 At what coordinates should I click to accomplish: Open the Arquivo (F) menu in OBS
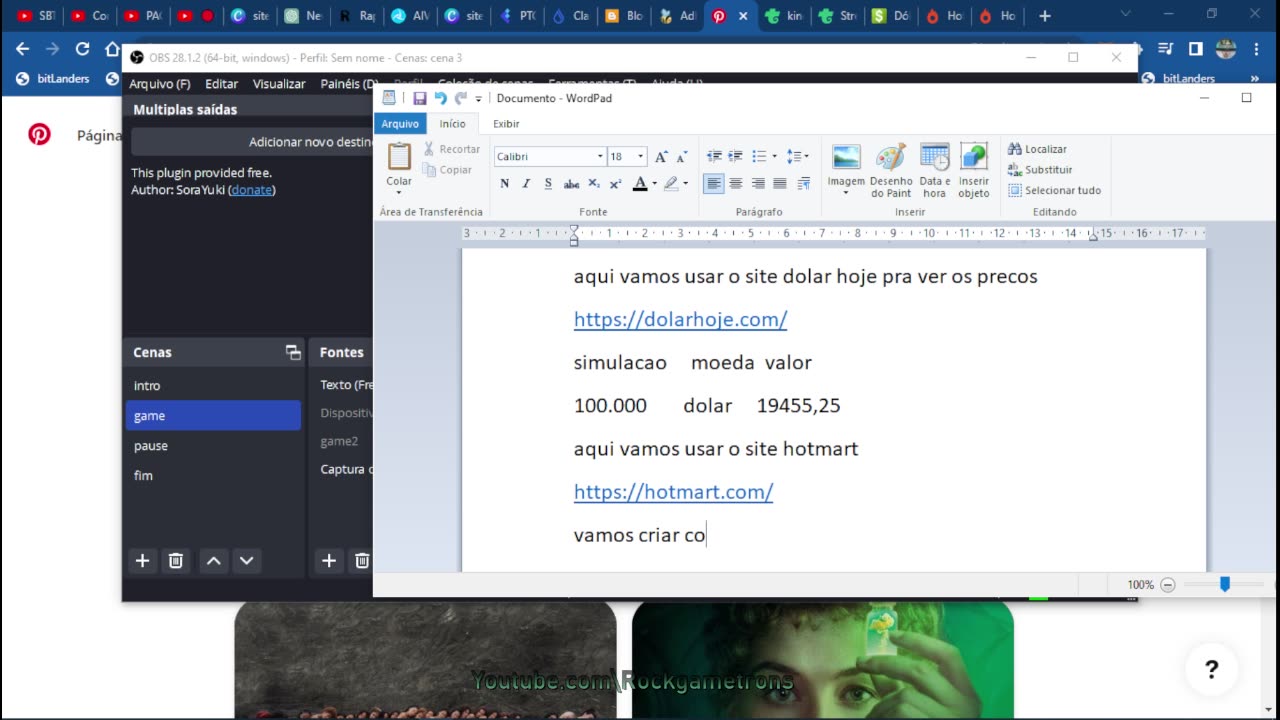point(159,84)
